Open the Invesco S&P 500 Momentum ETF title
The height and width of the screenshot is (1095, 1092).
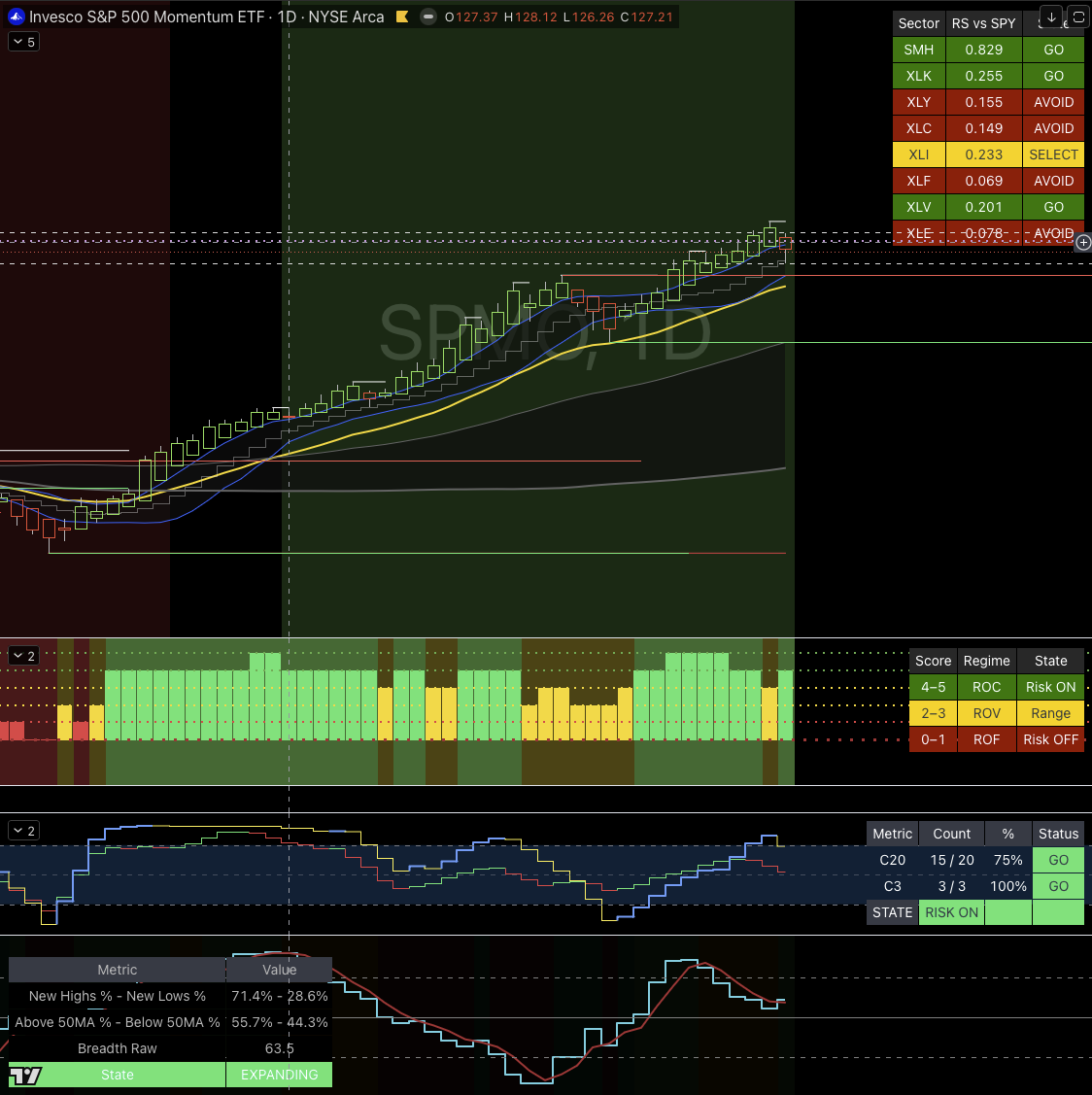[x=148, y=17]
